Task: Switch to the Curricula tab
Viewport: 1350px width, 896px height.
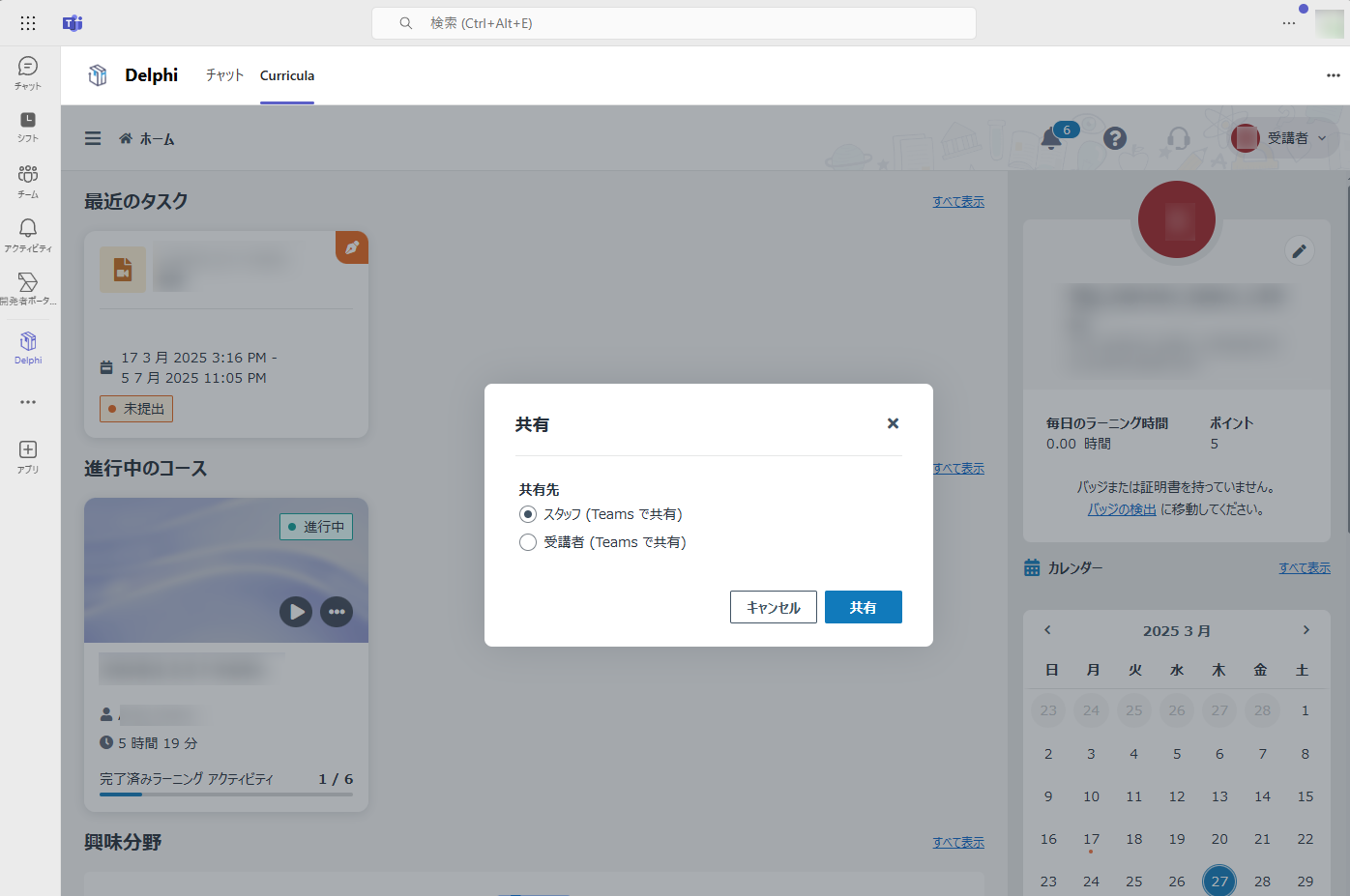Action: tap(286, 75)
